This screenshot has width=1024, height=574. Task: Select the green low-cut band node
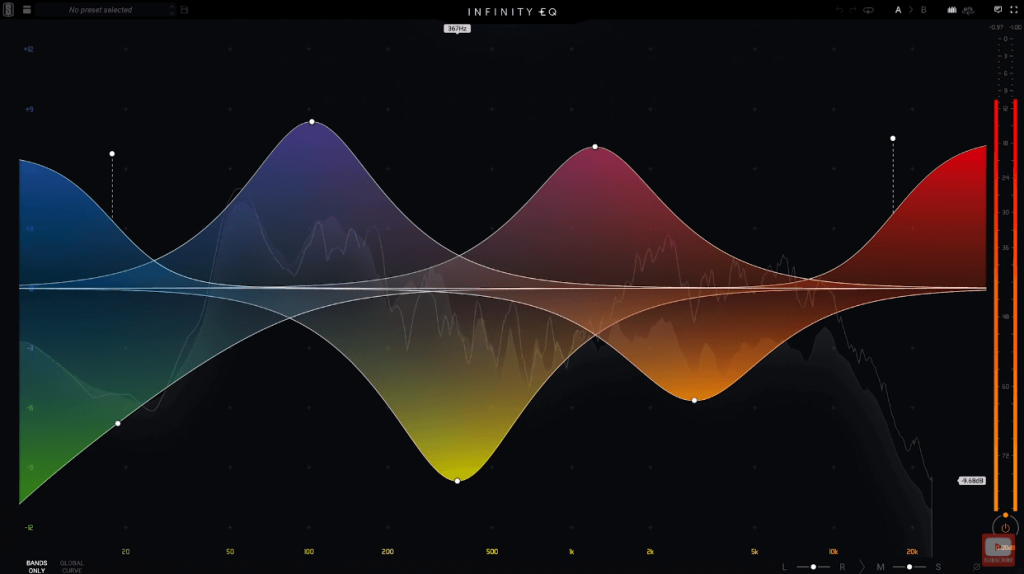pyautogui.click(x=118, y=423)
